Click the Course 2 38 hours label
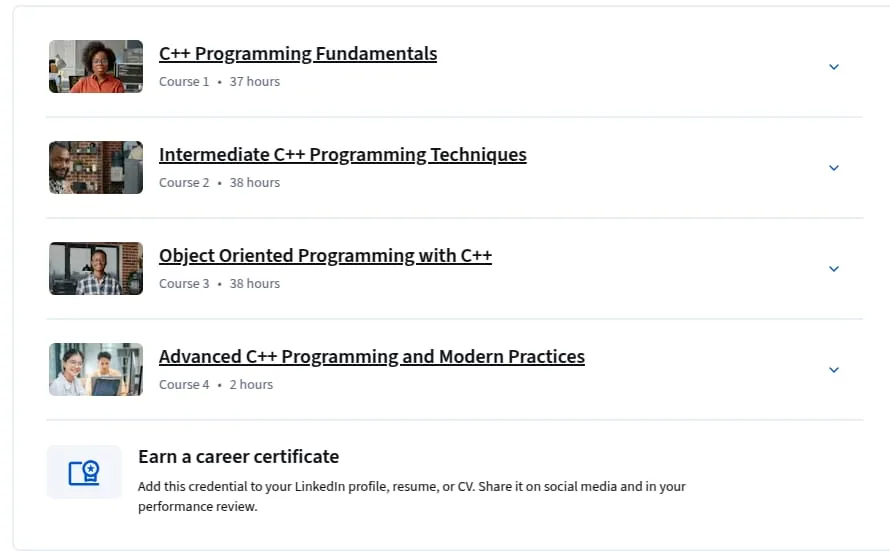This screenshot has width=890, height=551. (x=219, y=183)
